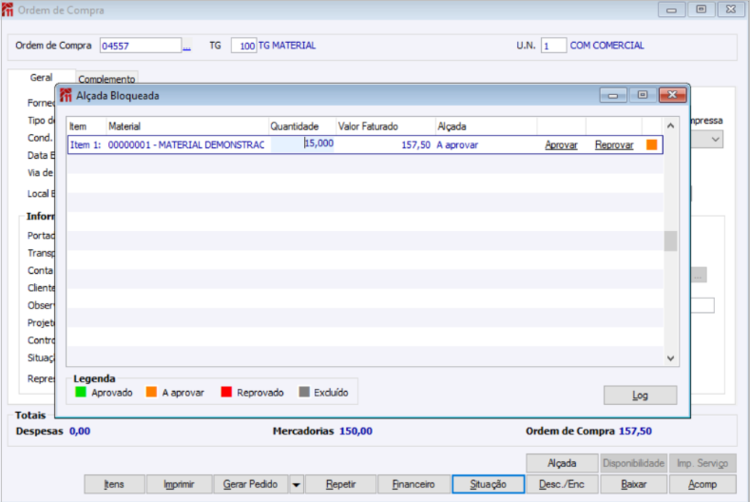Click the Alçada Bloqueada title bar icon
750x502 pixels.
click(66, 96)
